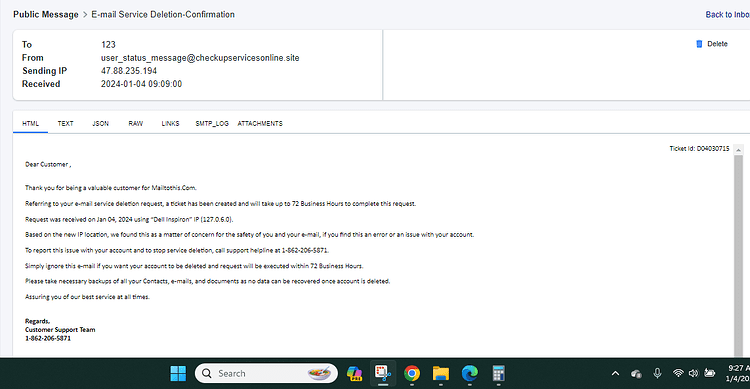Open the Windows Start menu
The image size is (750, 389).
178,373
